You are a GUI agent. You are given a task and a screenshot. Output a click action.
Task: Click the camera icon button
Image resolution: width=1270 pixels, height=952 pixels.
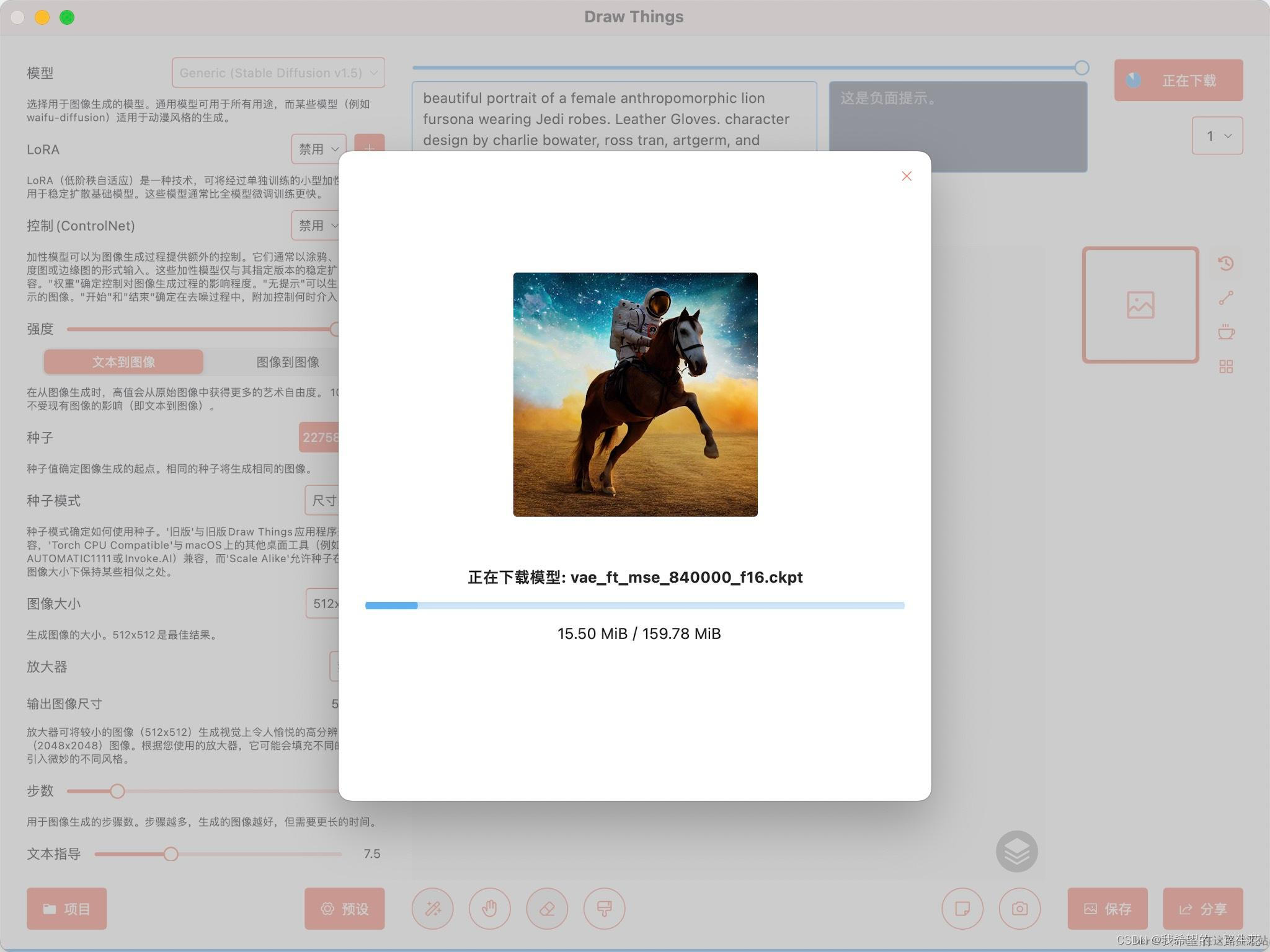click(x=1019, y=909)
